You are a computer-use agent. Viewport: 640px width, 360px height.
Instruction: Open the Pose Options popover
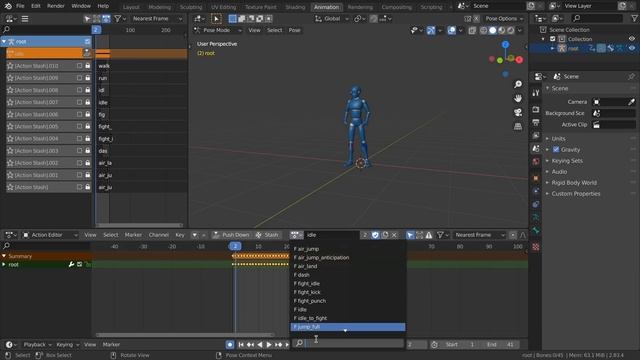pyautogui.click(x=504, y=19)
